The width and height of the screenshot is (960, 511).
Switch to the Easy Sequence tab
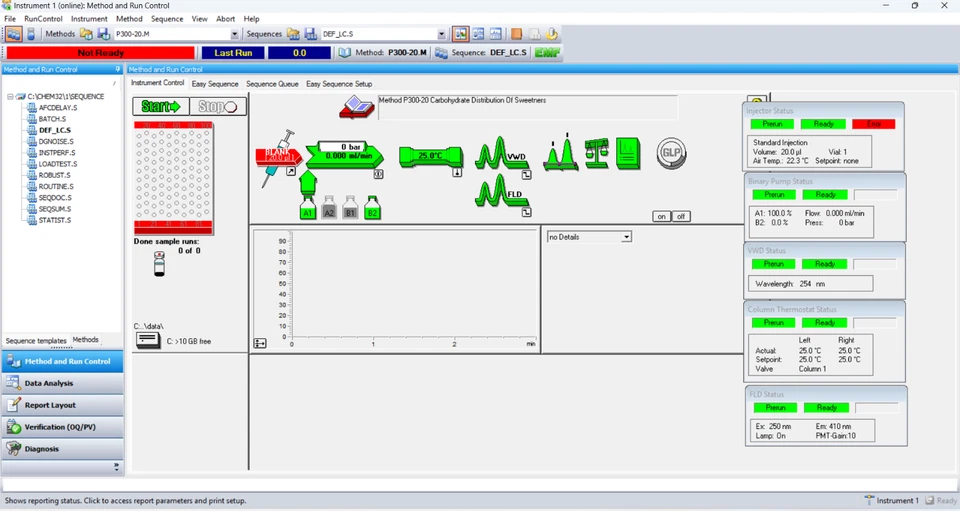pos(215,84)
